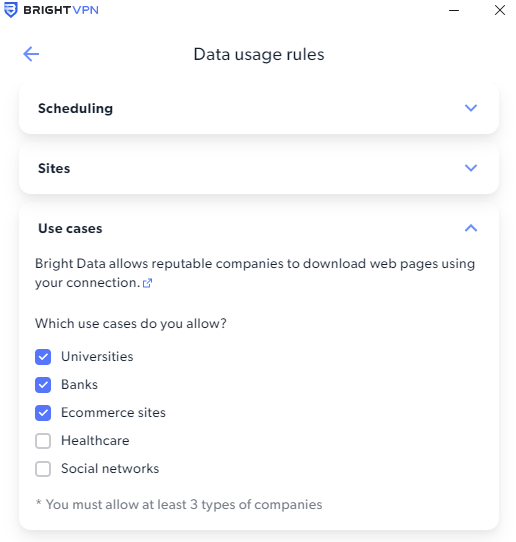Open the external link icon after 'your connection.'
The height and width of the screenshot is (542, 516).
point(148,283)
